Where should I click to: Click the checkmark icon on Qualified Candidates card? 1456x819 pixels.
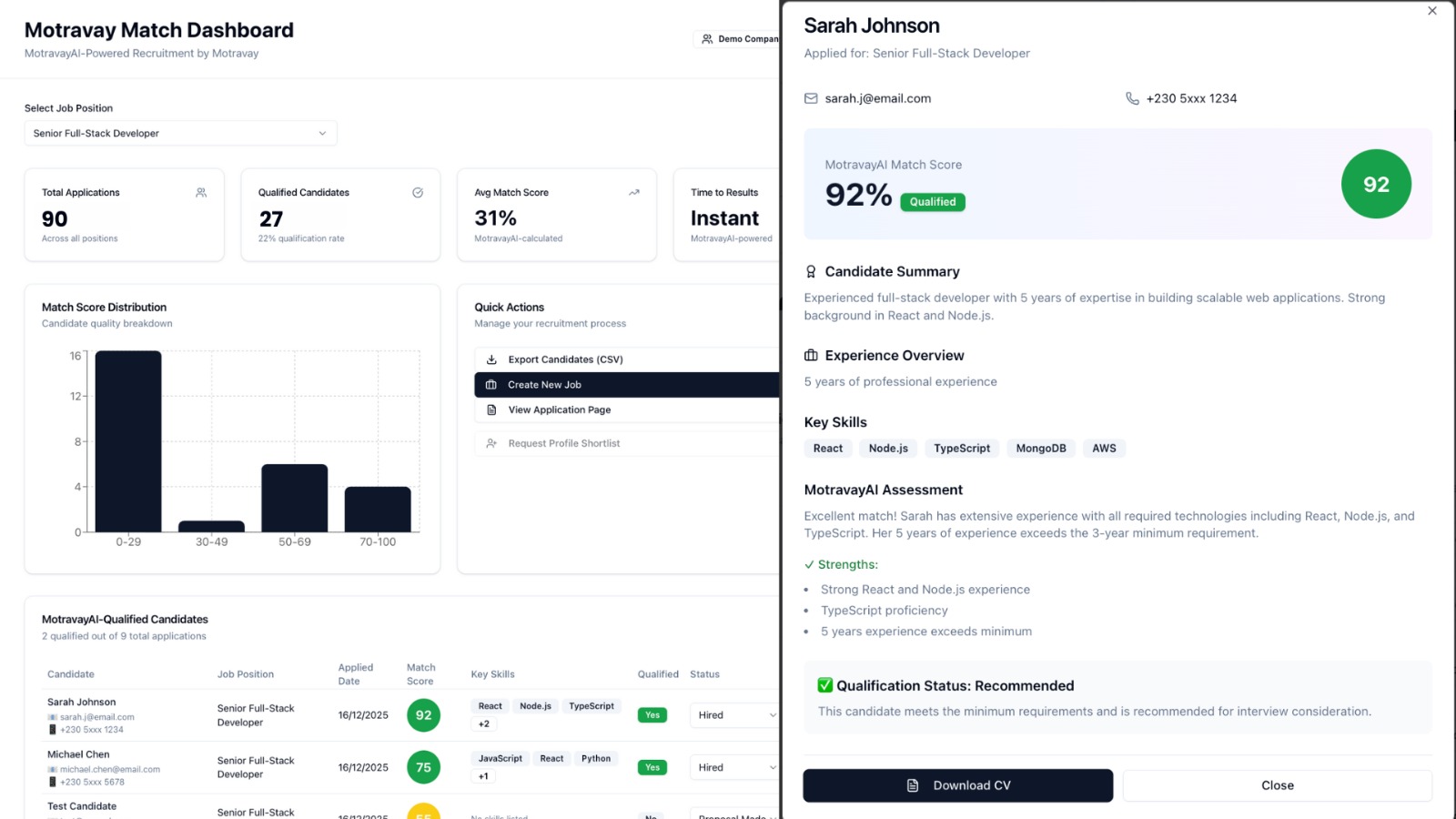pos(418,192)
